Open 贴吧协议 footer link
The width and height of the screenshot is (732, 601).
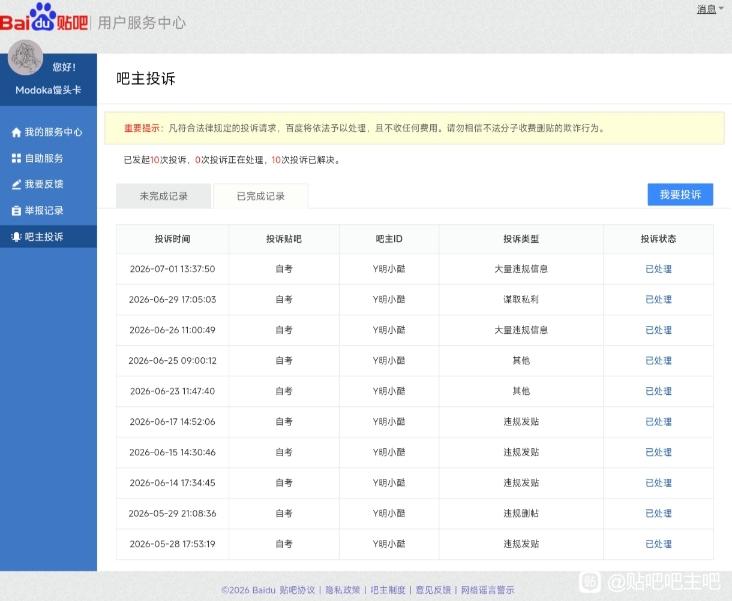coord(297,590)
